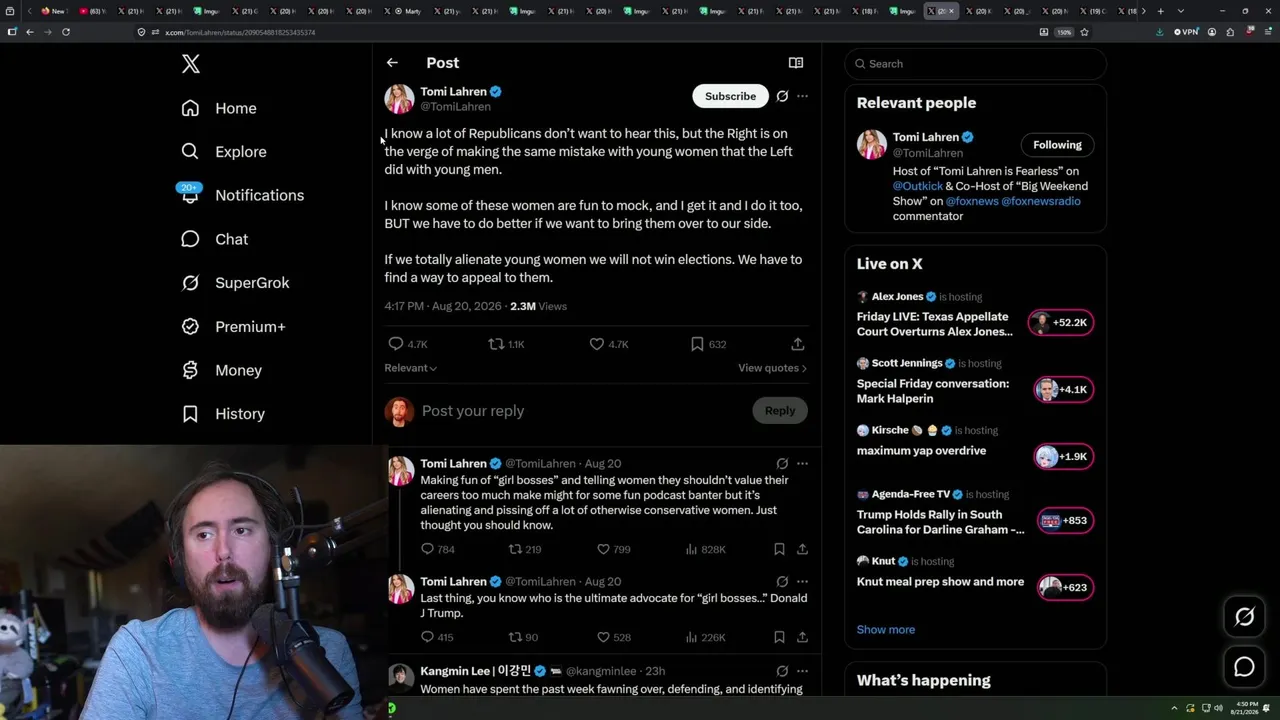Join Alex Jones Friday LIVE broadcast
This screenshot has height=720, width=1280.
click(976, 315)
